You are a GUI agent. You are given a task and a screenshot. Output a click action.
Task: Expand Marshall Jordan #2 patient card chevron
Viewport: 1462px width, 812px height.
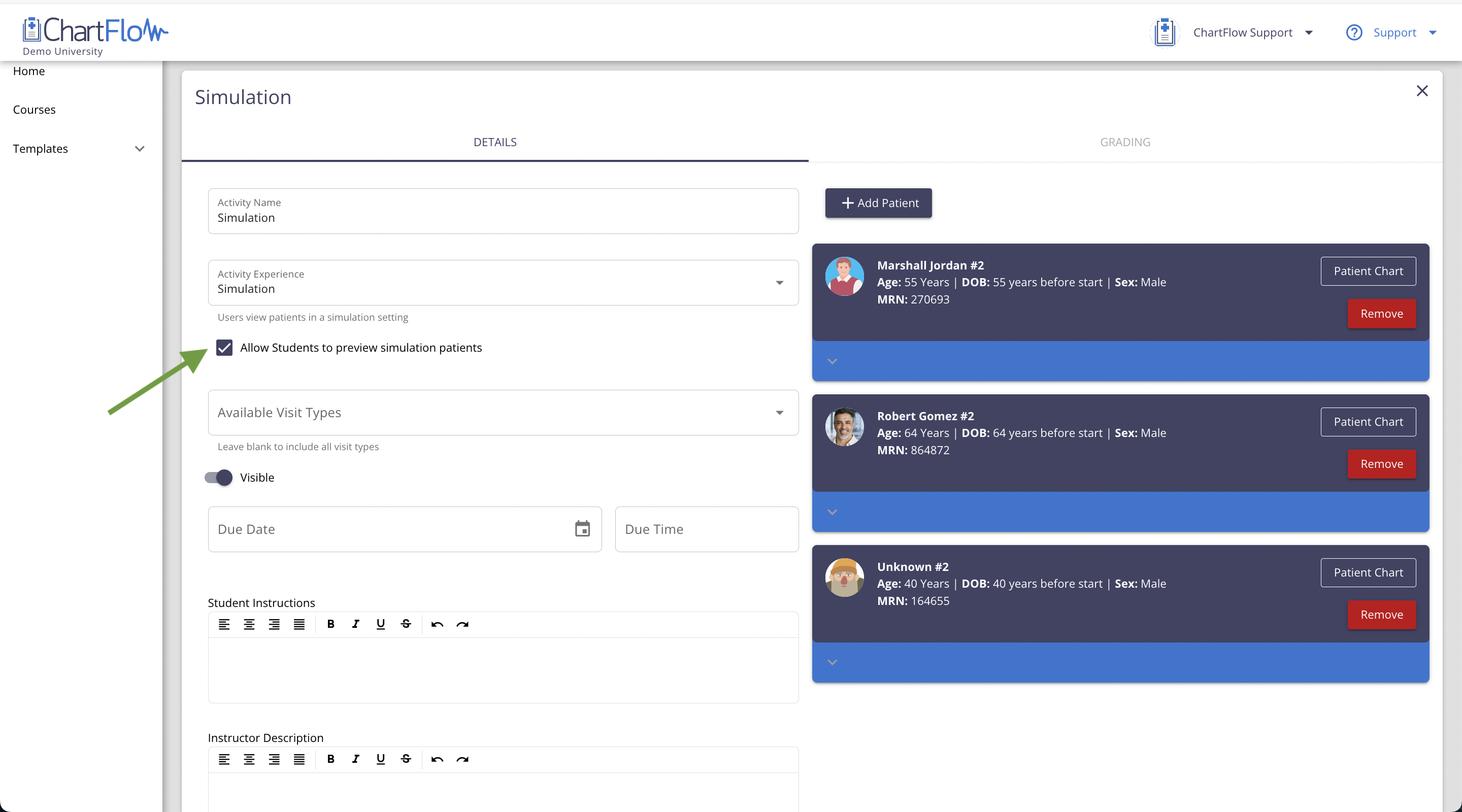point(833,361)
